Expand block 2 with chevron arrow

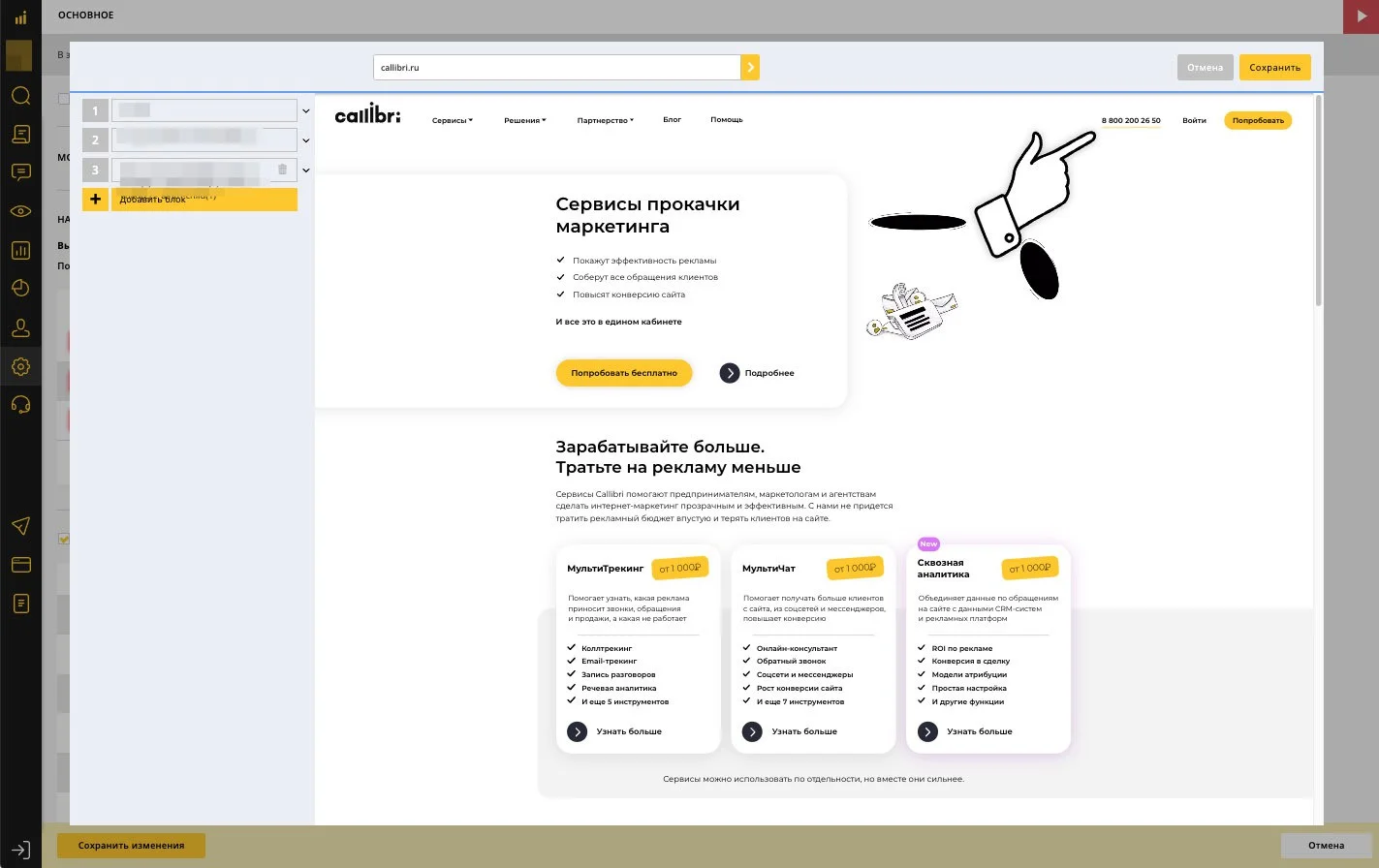pos(306,140)
